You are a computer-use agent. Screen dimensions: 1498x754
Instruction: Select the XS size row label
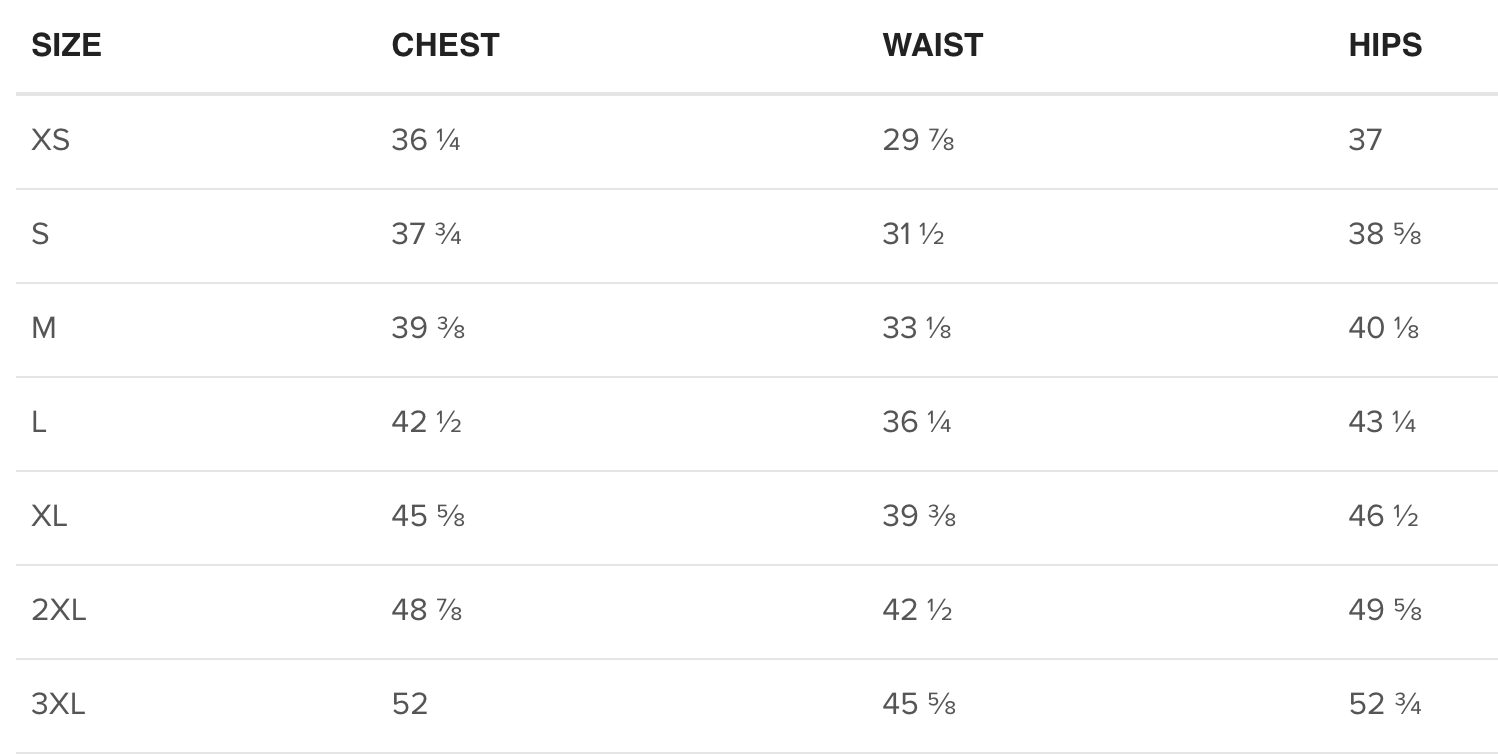coord(51,140)
